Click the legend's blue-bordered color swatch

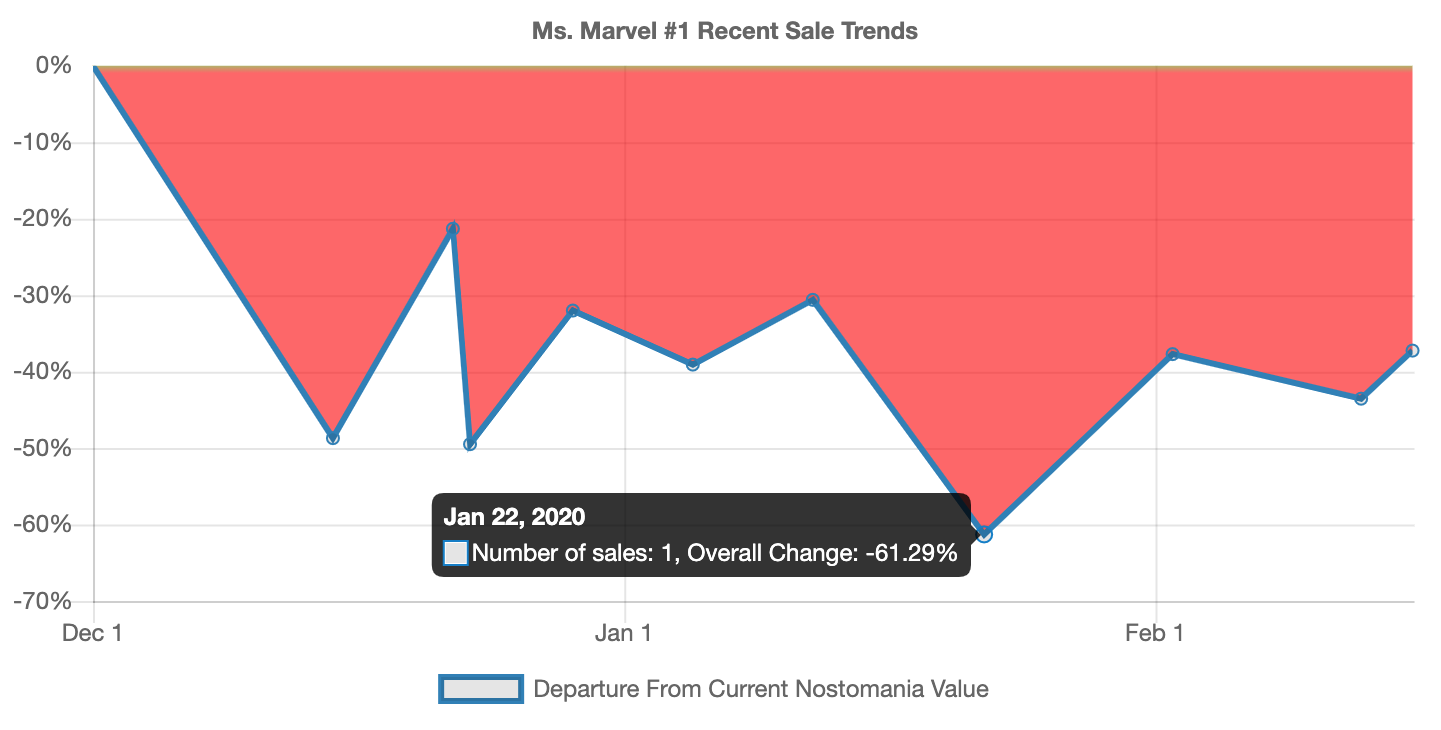[x=481, y=689]
